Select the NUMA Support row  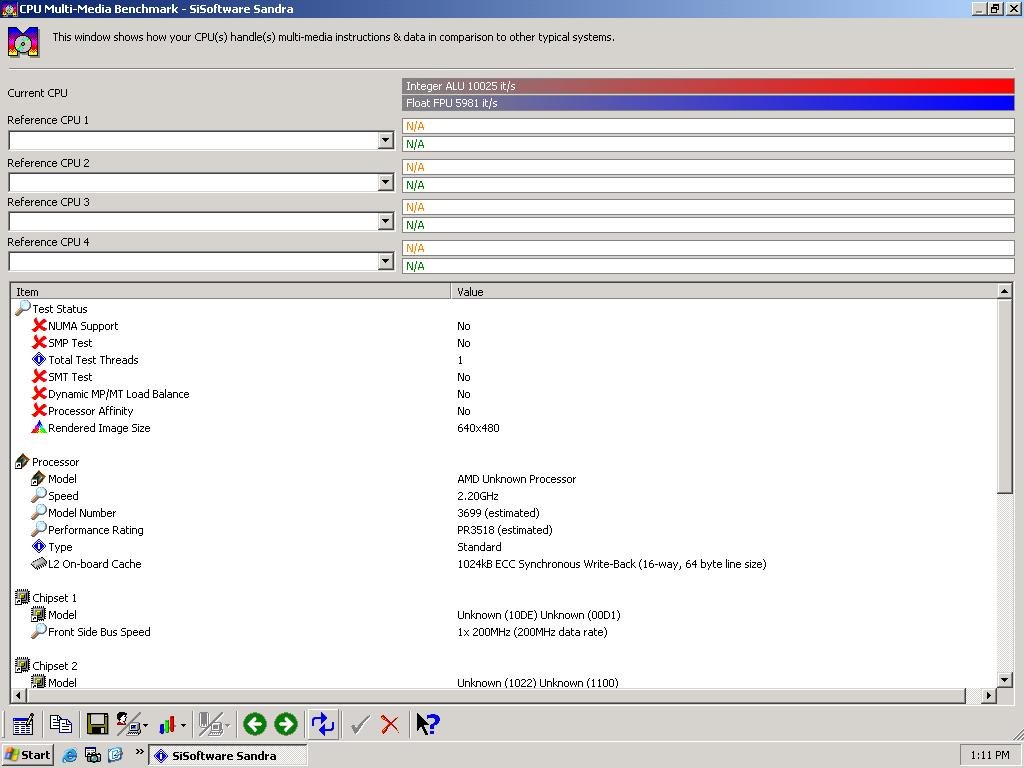(503, 326)
